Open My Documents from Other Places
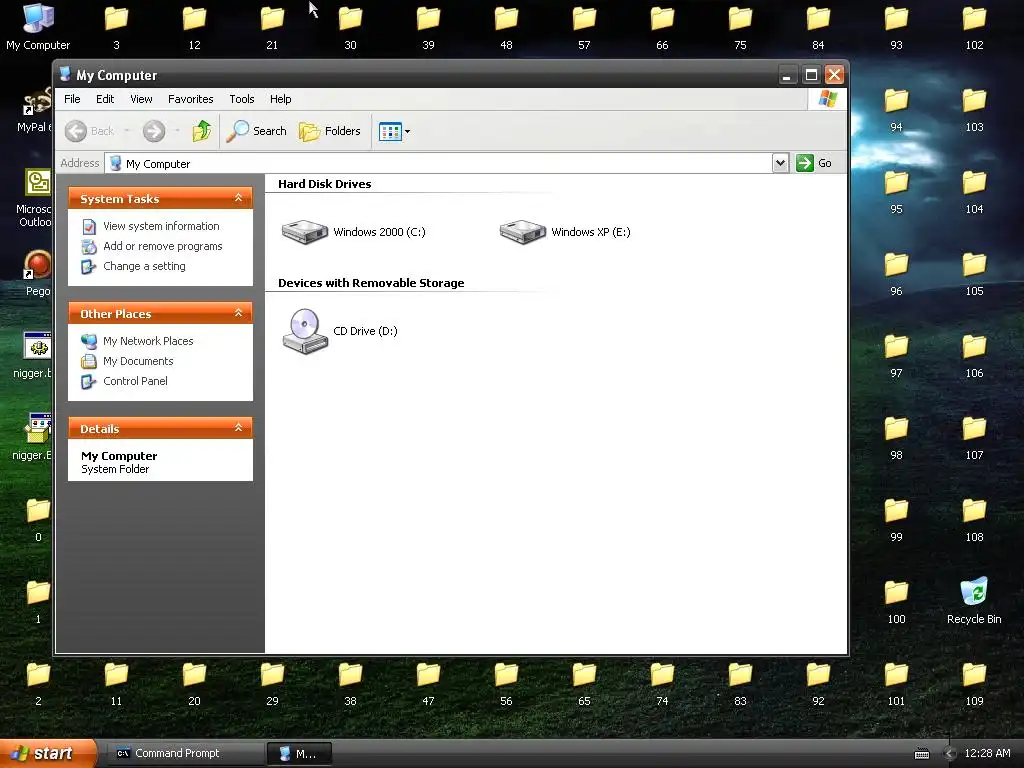This screenshot has height=768, width=1024. point(138,361)
